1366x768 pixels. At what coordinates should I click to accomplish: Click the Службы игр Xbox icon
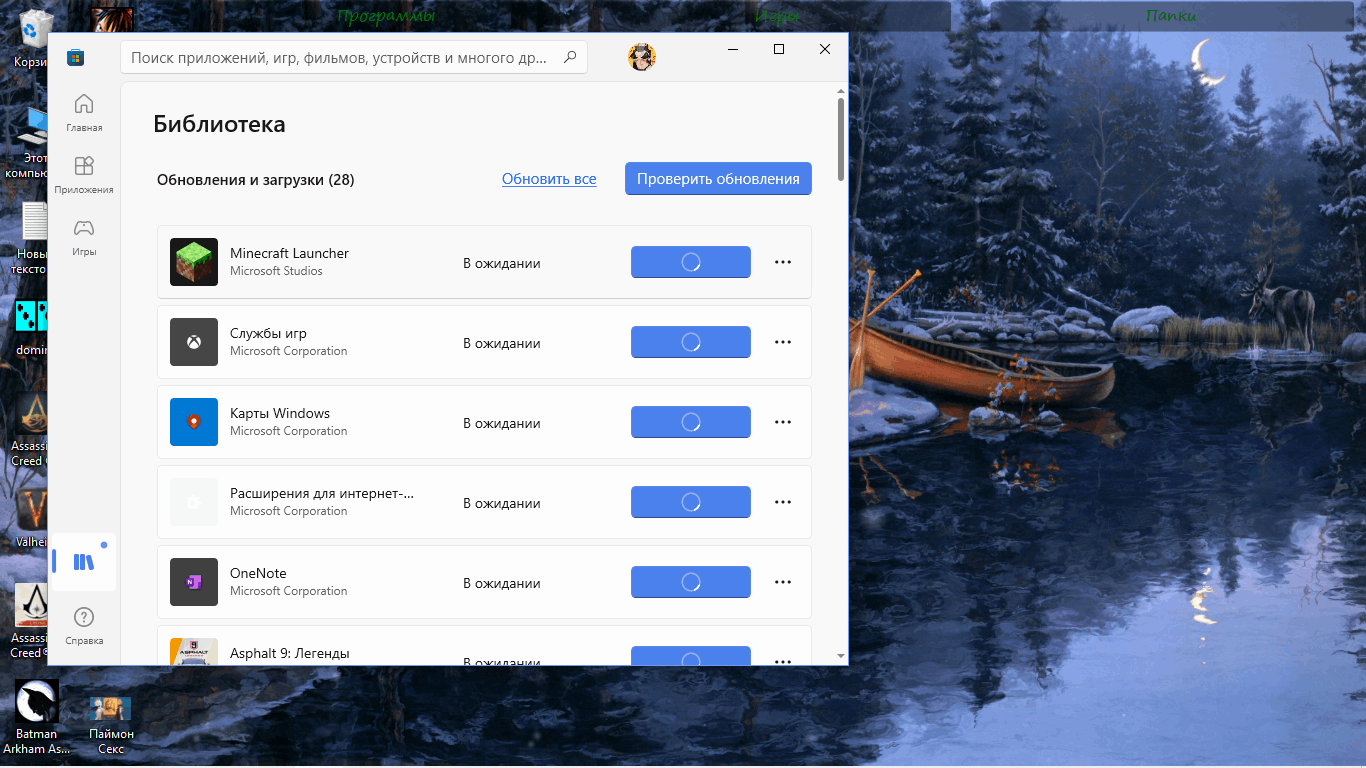pyautogui.click(x=194, y=342)
